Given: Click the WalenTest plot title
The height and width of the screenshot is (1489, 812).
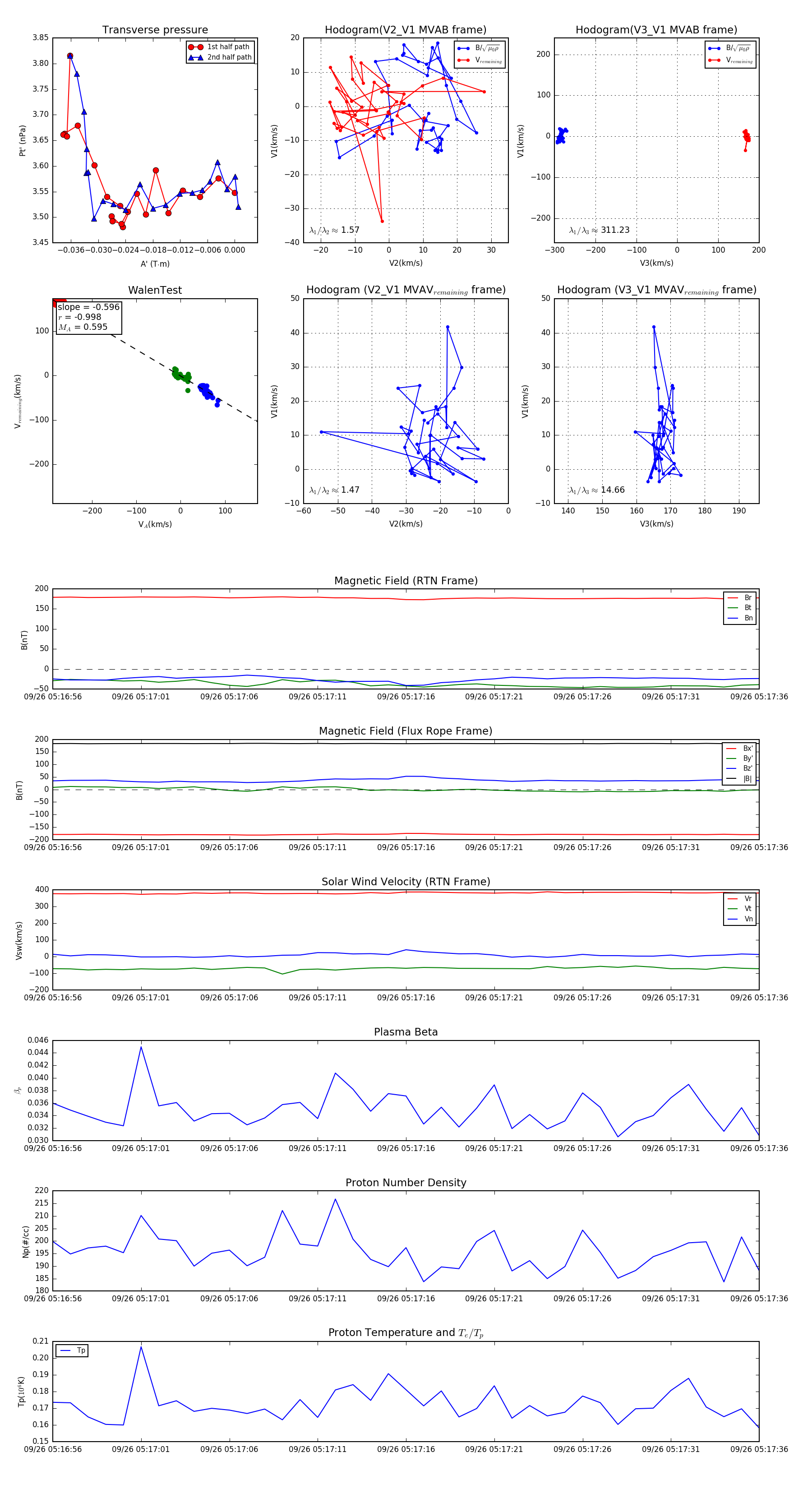Looking at the screenshot, I should click(x=155, y=290).
